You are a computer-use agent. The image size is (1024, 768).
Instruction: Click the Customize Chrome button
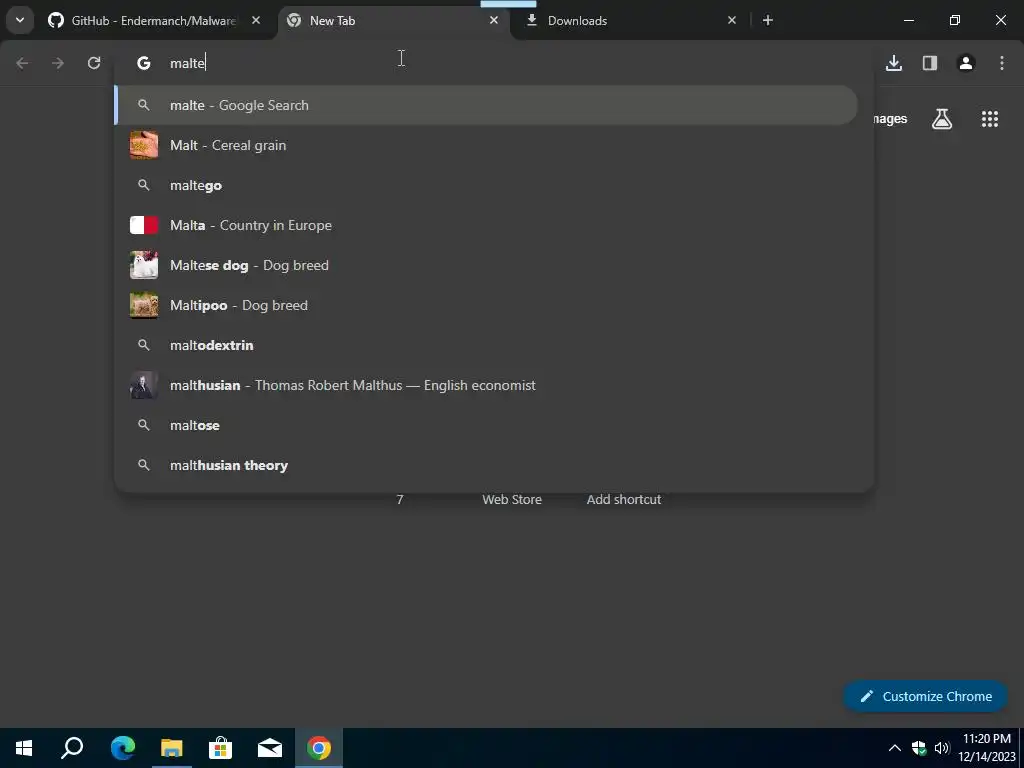(925, 696)
